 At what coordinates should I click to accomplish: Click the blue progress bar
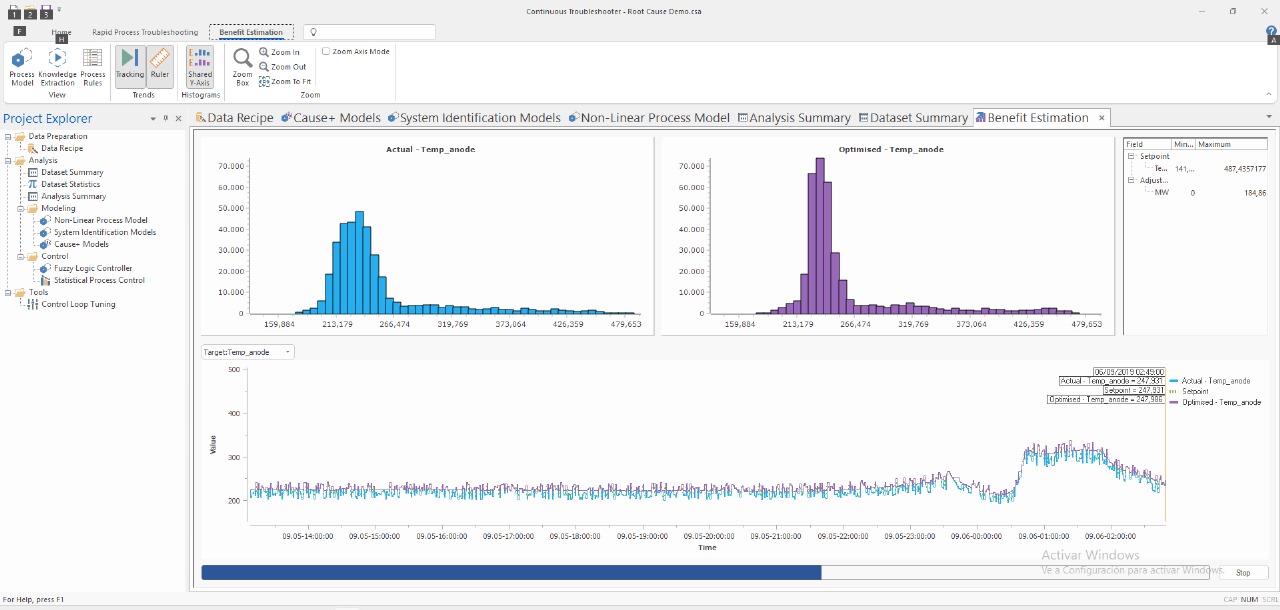click(x=510, y=572)
